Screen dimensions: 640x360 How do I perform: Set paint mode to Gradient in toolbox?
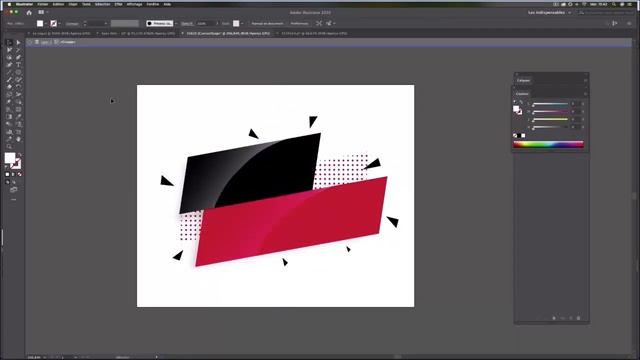tap(13, 174)
